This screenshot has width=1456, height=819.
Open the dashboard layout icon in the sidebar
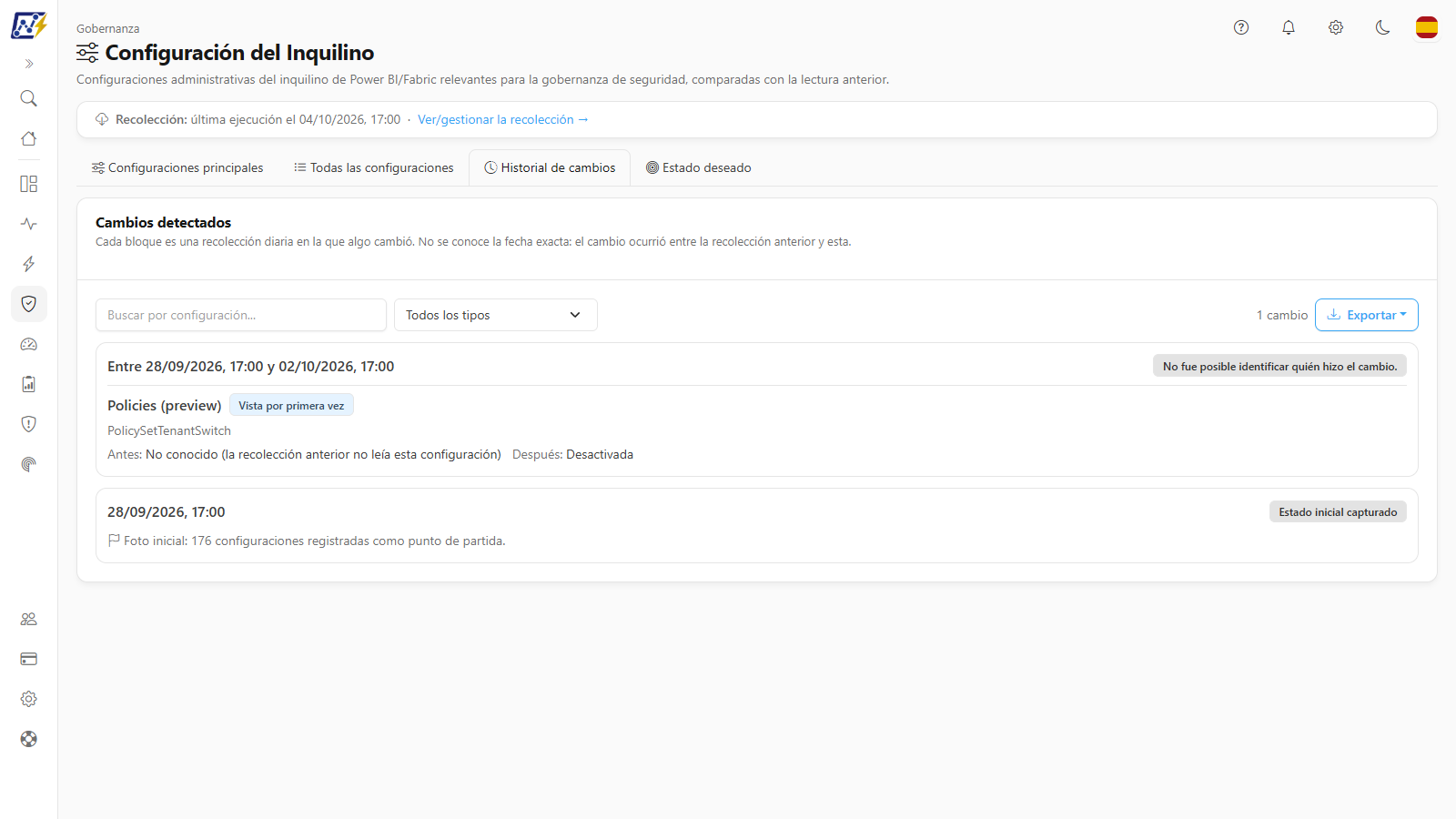(x=29, y=184)
